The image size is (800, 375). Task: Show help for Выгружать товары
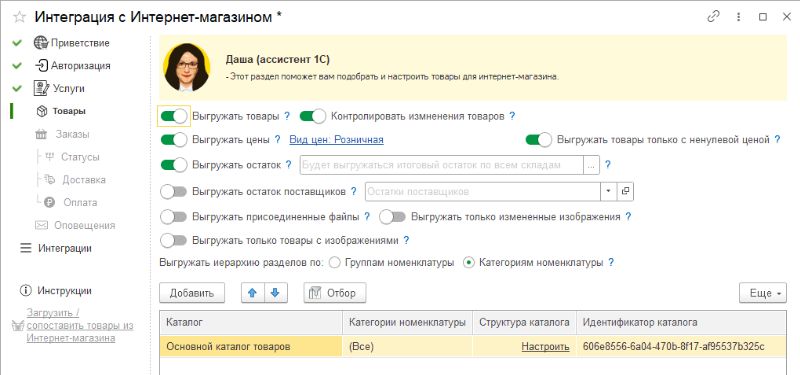(x=287, y=116)
